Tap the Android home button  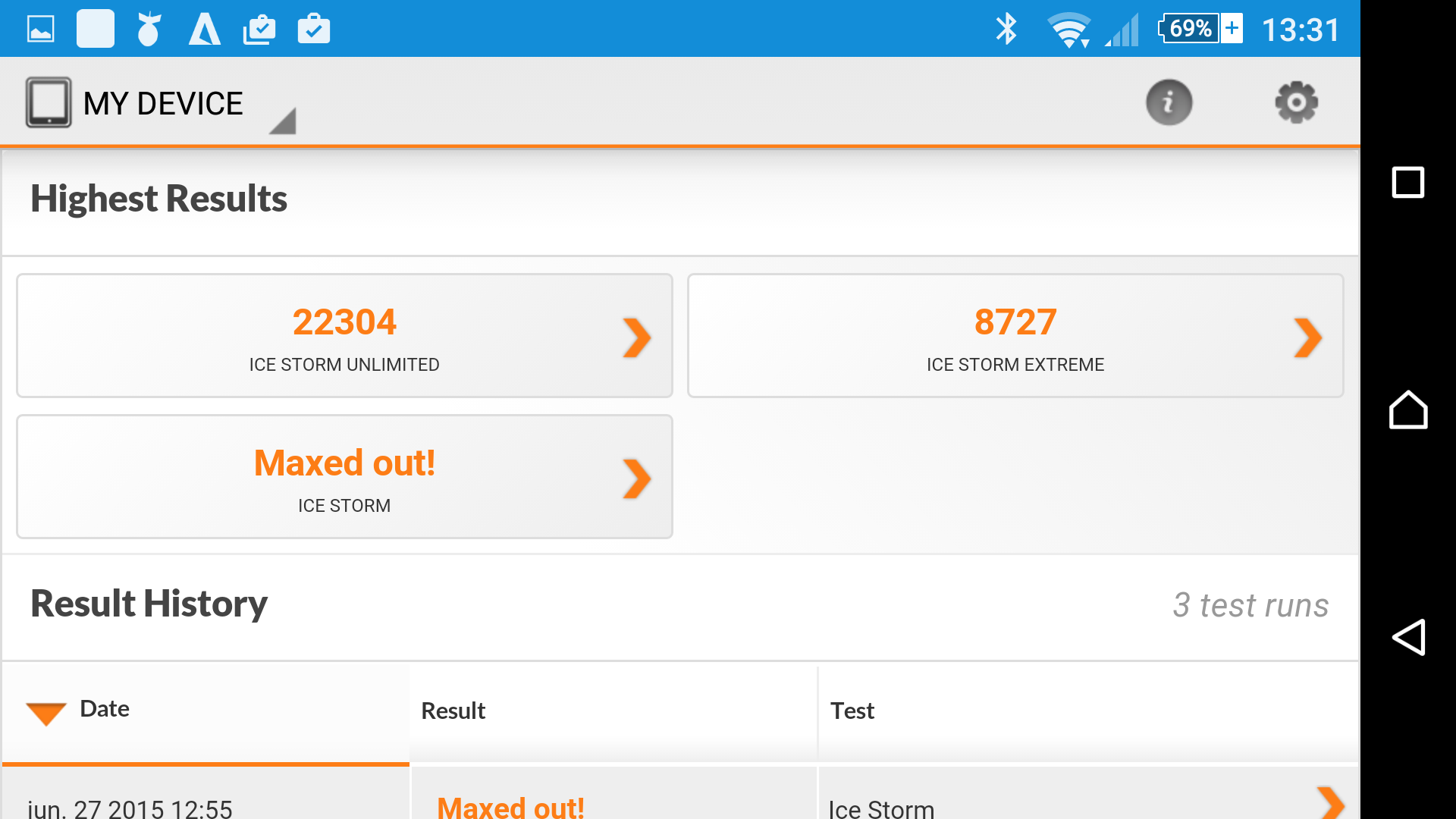click(x=1408, y=409)
